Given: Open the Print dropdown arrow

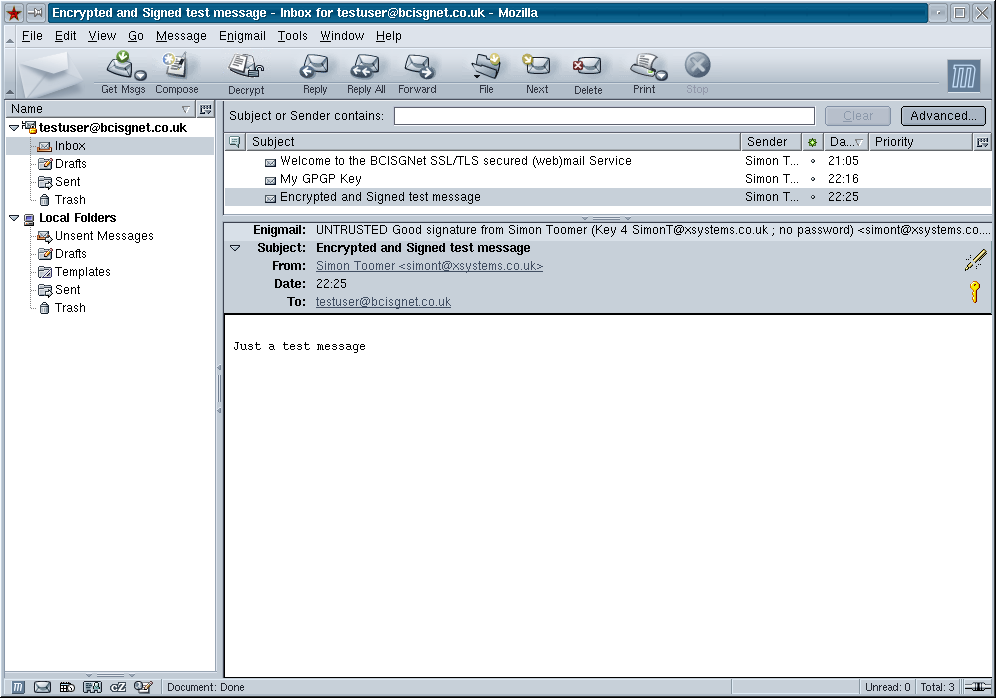Looking at the screenshot, I should tap(662, 76).
